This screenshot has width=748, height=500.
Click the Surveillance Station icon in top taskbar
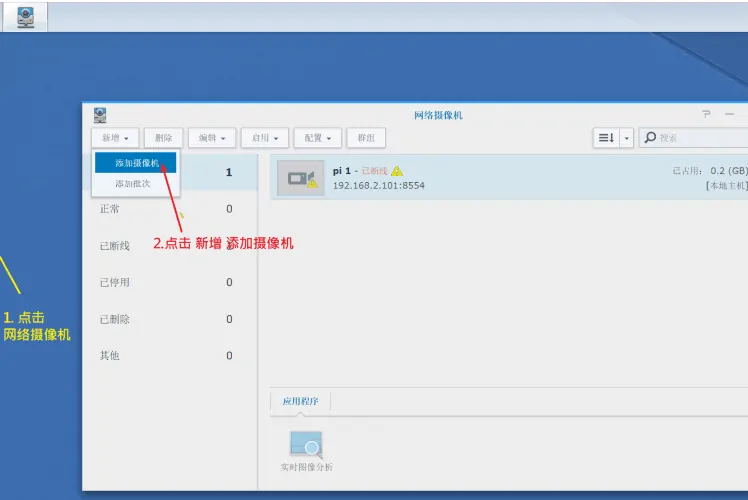coord(26,16)
